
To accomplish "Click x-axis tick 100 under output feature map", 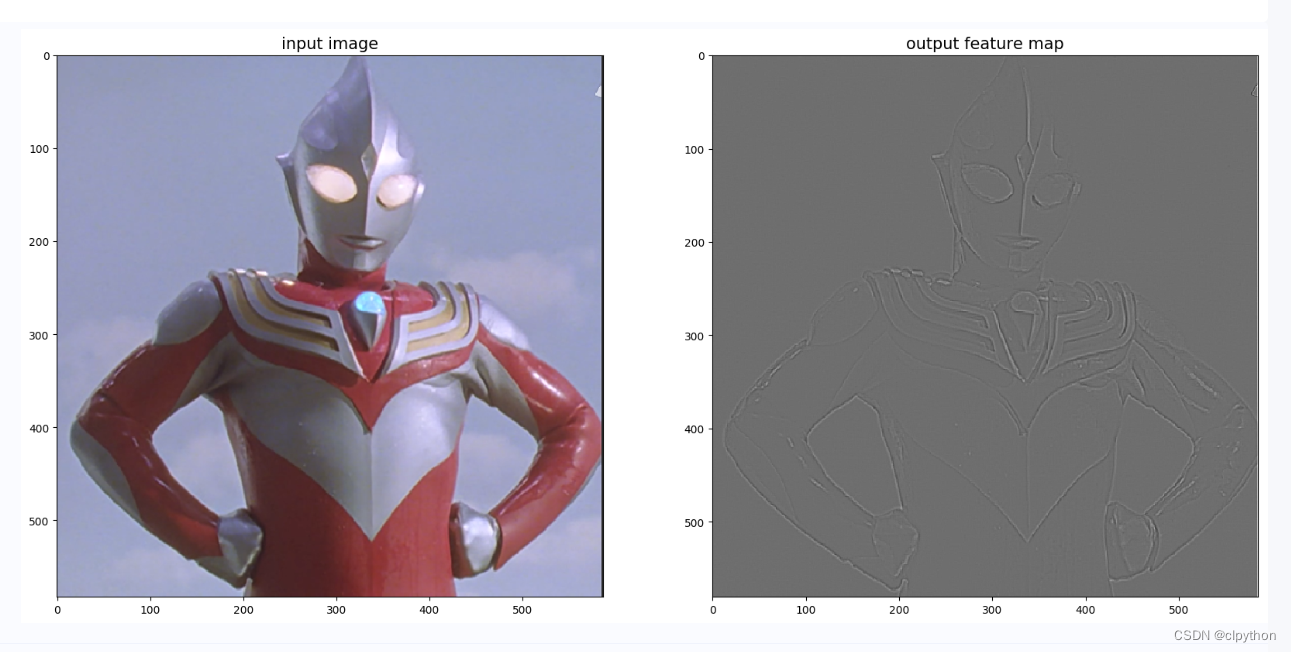I will (x=805, y=608).
